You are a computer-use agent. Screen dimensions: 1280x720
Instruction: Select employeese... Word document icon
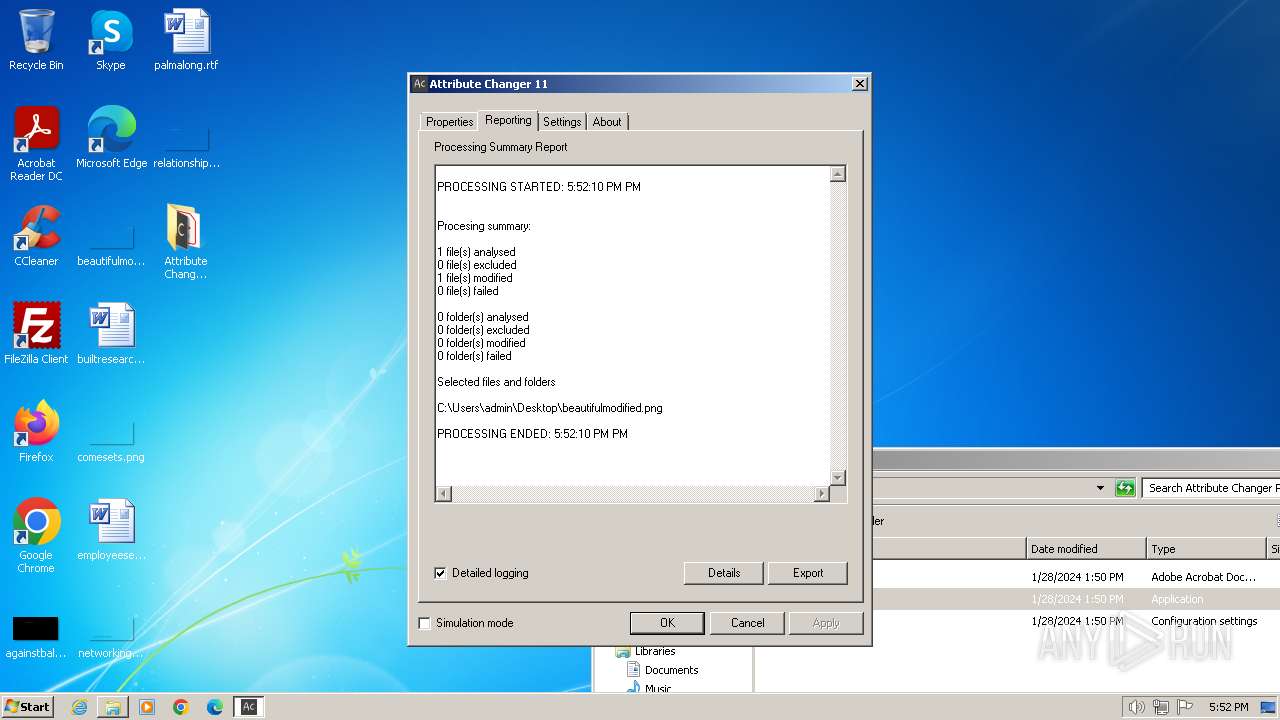tap(111, 530)
